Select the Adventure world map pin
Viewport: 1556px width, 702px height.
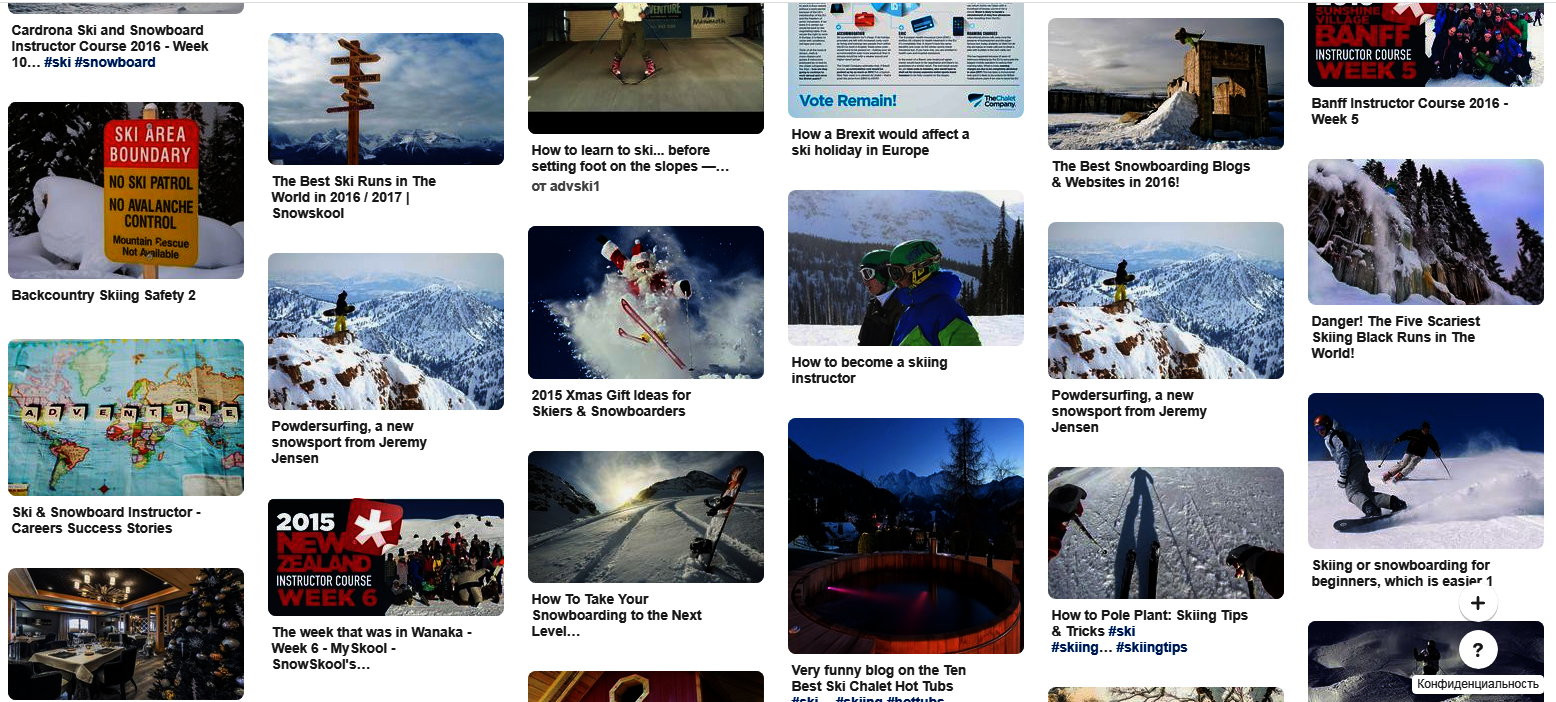pos(126,417)
